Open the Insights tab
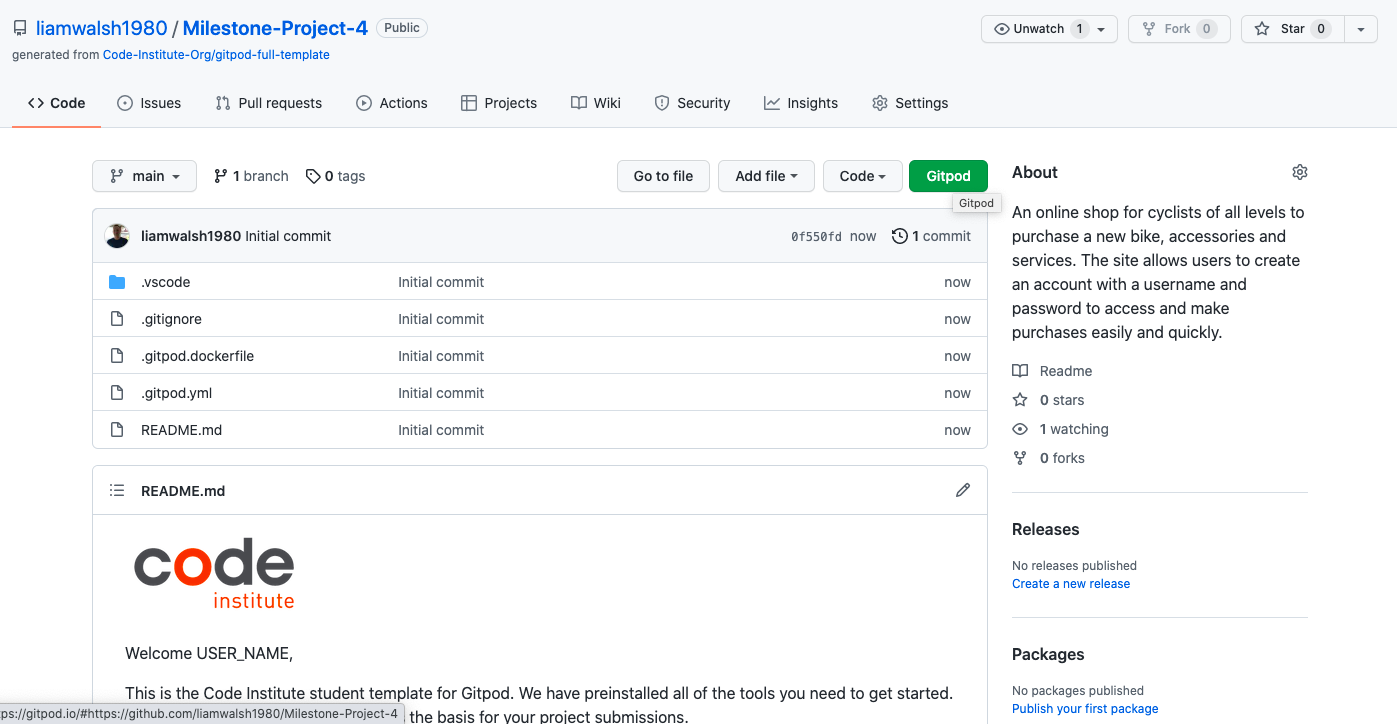The image size is (1397, 724). [801, 103]
